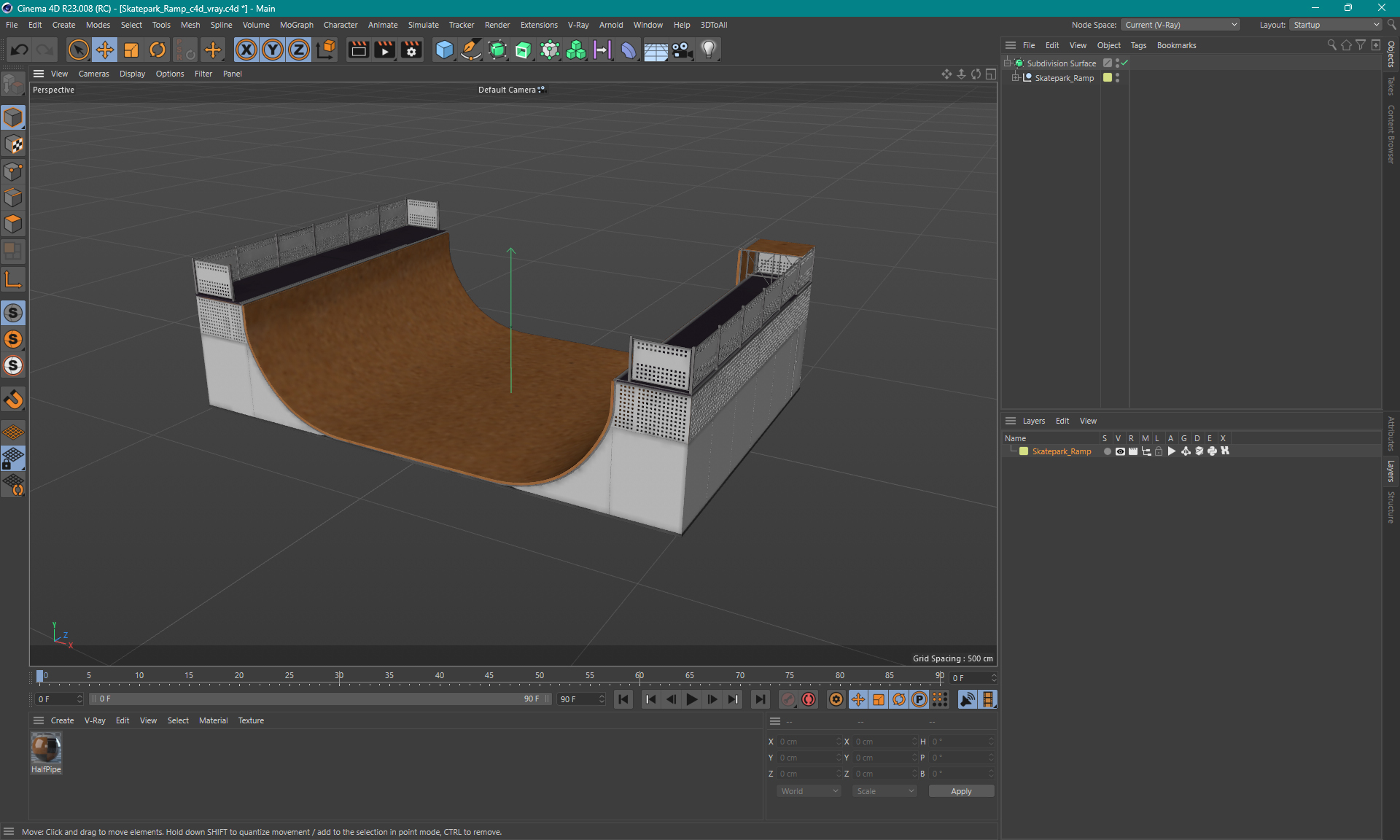The height and width of the screenshot is (840, 1400).
Task: Switch to Model mode
Action: (13, 117)
